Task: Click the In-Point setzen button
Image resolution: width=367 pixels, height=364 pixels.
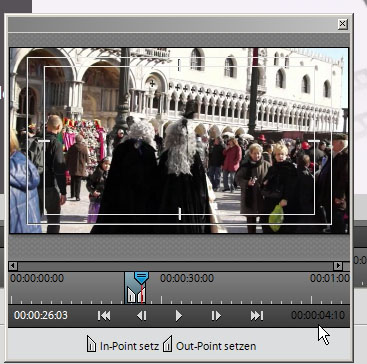Action: [123, 344]
